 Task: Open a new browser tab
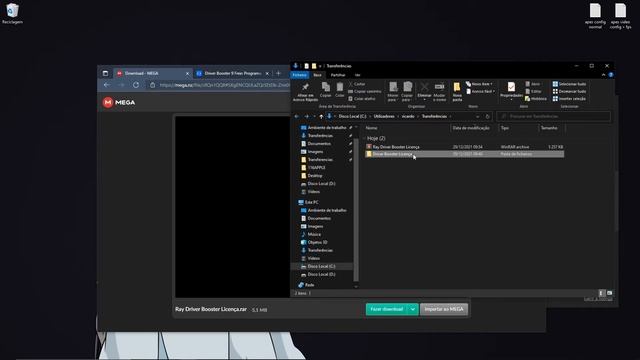[x=278, y=73]
